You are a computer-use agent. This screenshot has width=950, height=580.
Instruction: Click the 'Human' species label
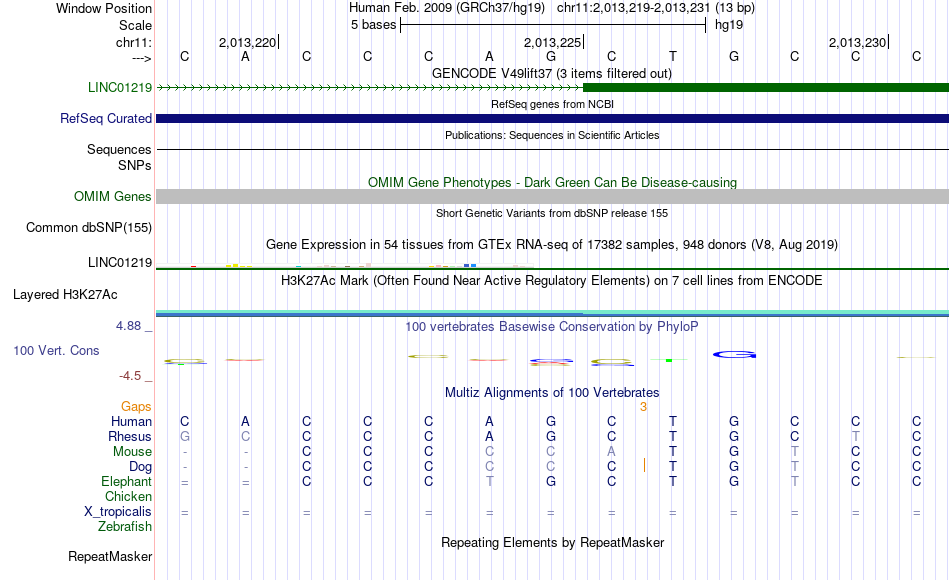pyautogui.click(x=131, y=421)
